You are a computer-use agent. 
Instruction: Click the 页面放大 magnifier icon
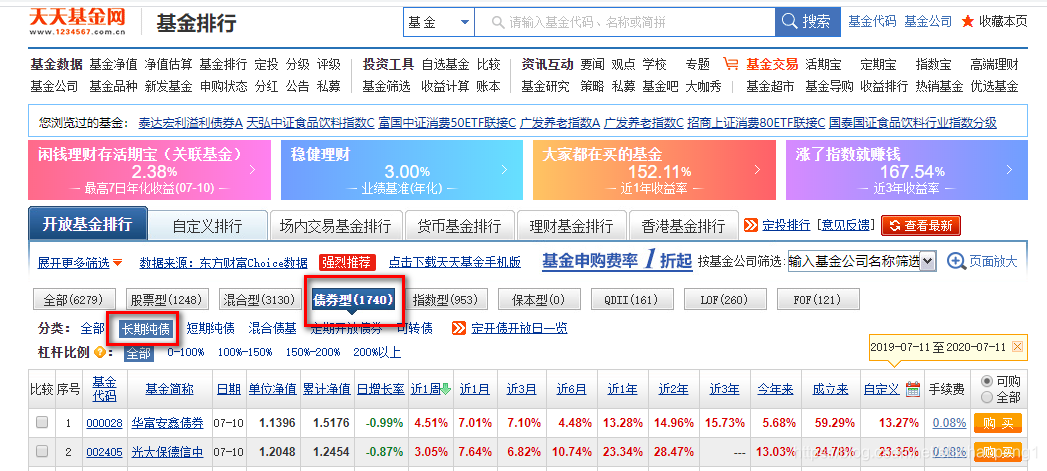[956, 261]
